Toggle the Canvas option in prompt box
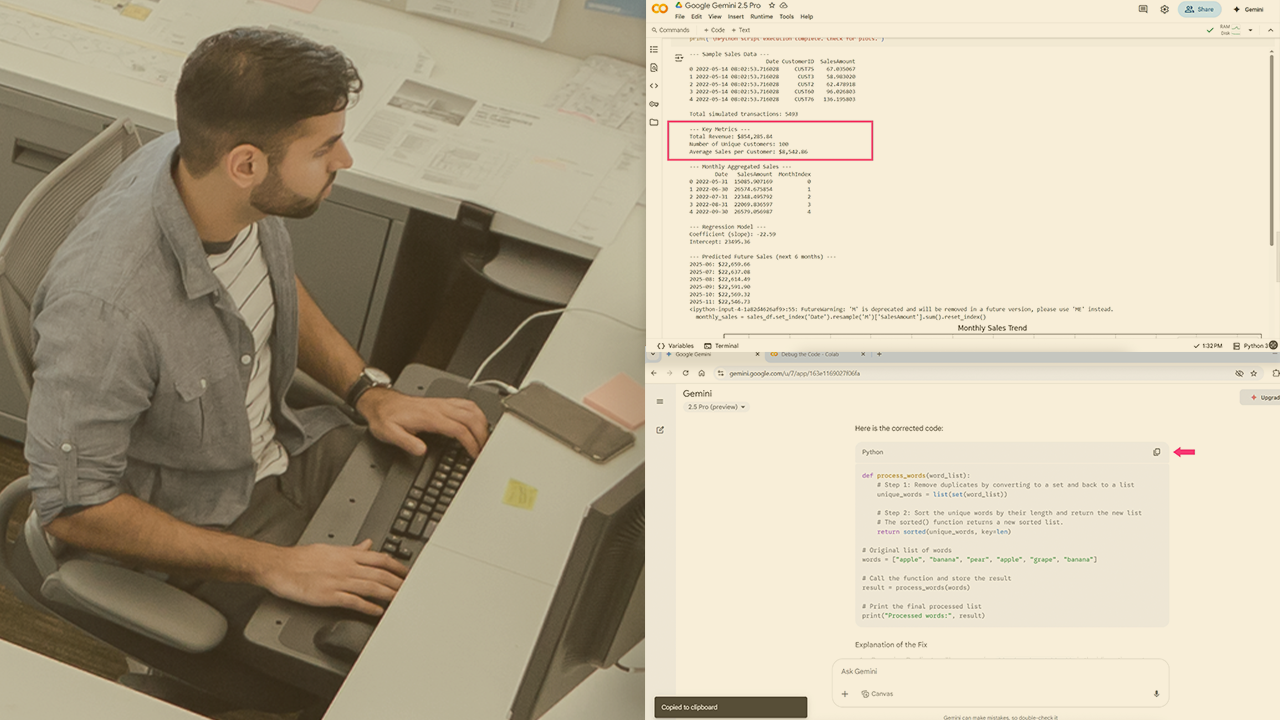This screenshot has width=1280, height=720. (876, 694)
